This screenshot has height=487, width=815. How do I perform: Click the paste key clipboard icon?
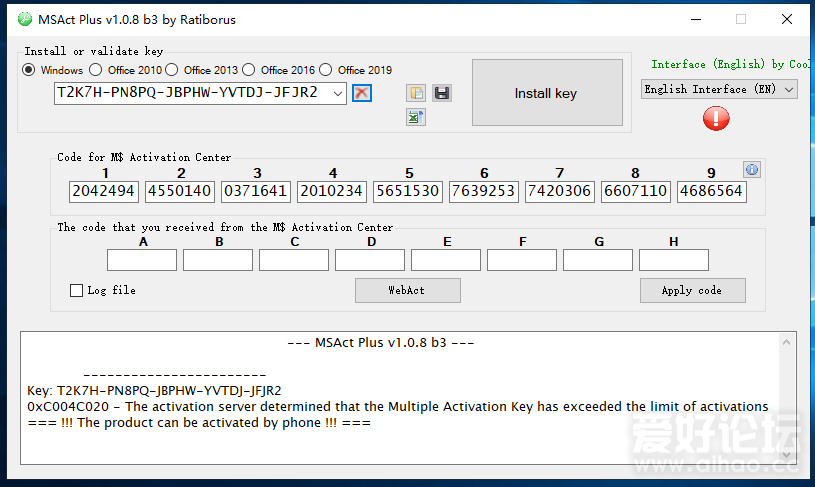(x=416, y=93)
